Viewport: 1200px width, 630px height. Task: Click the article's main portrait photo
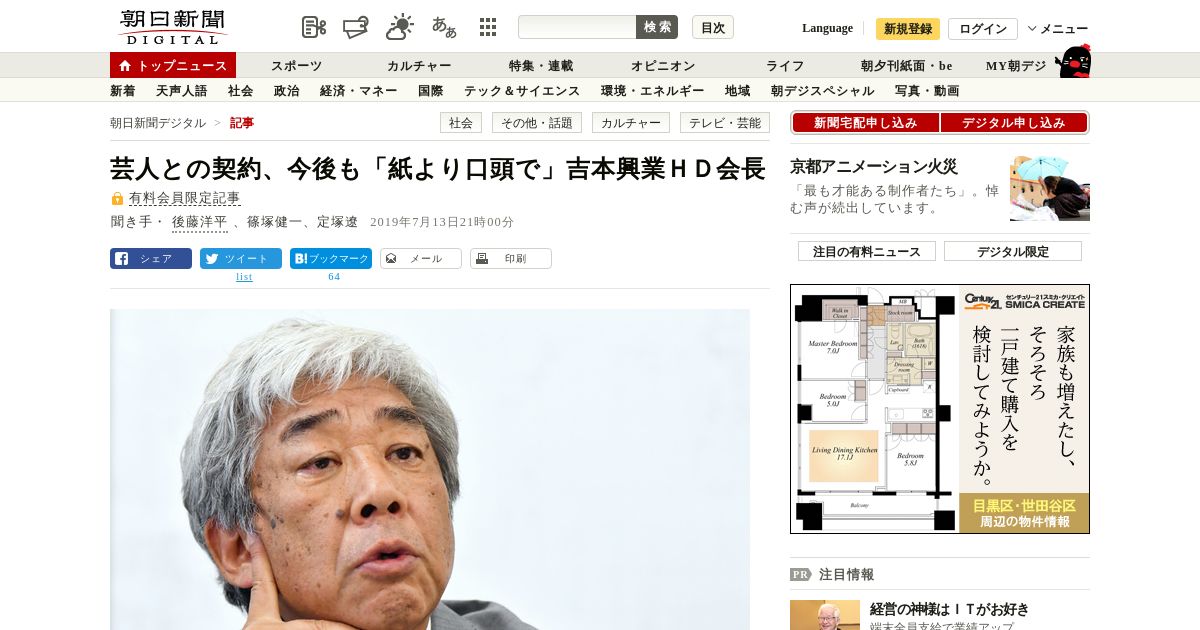[430, 470]
